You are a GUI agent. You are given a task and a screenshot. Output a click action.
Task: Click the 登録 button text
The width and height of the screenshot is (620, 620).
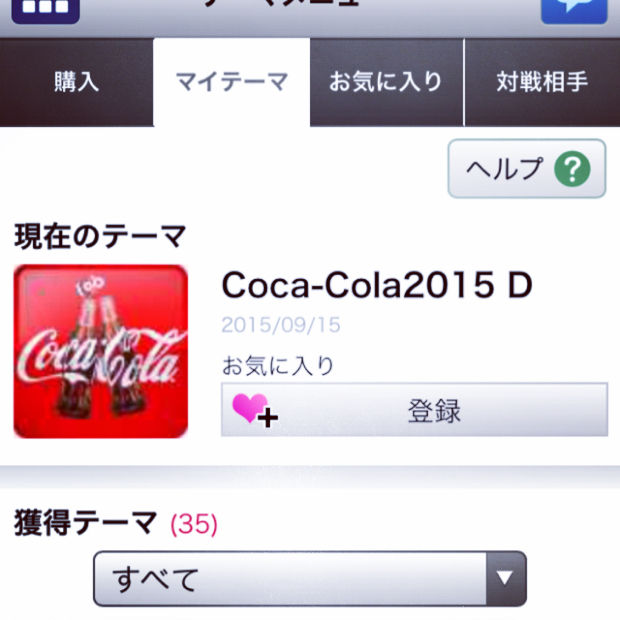click(434, 410)
